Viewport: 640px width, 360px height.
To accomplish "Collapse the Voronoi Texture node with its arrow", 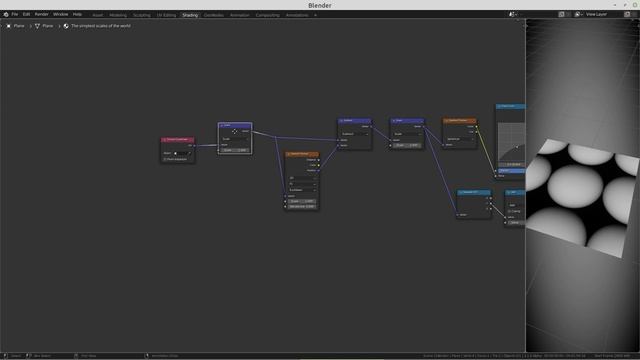I will 289,154.
